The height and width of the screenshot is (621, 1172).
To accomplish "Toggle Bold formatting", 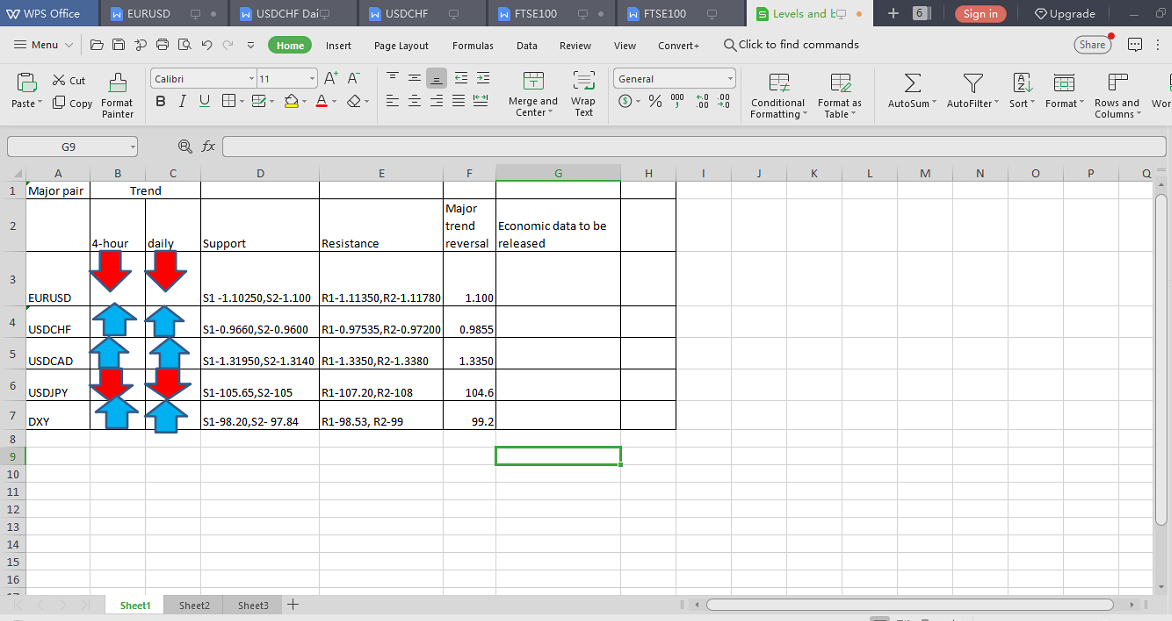I will pos(160,101).
